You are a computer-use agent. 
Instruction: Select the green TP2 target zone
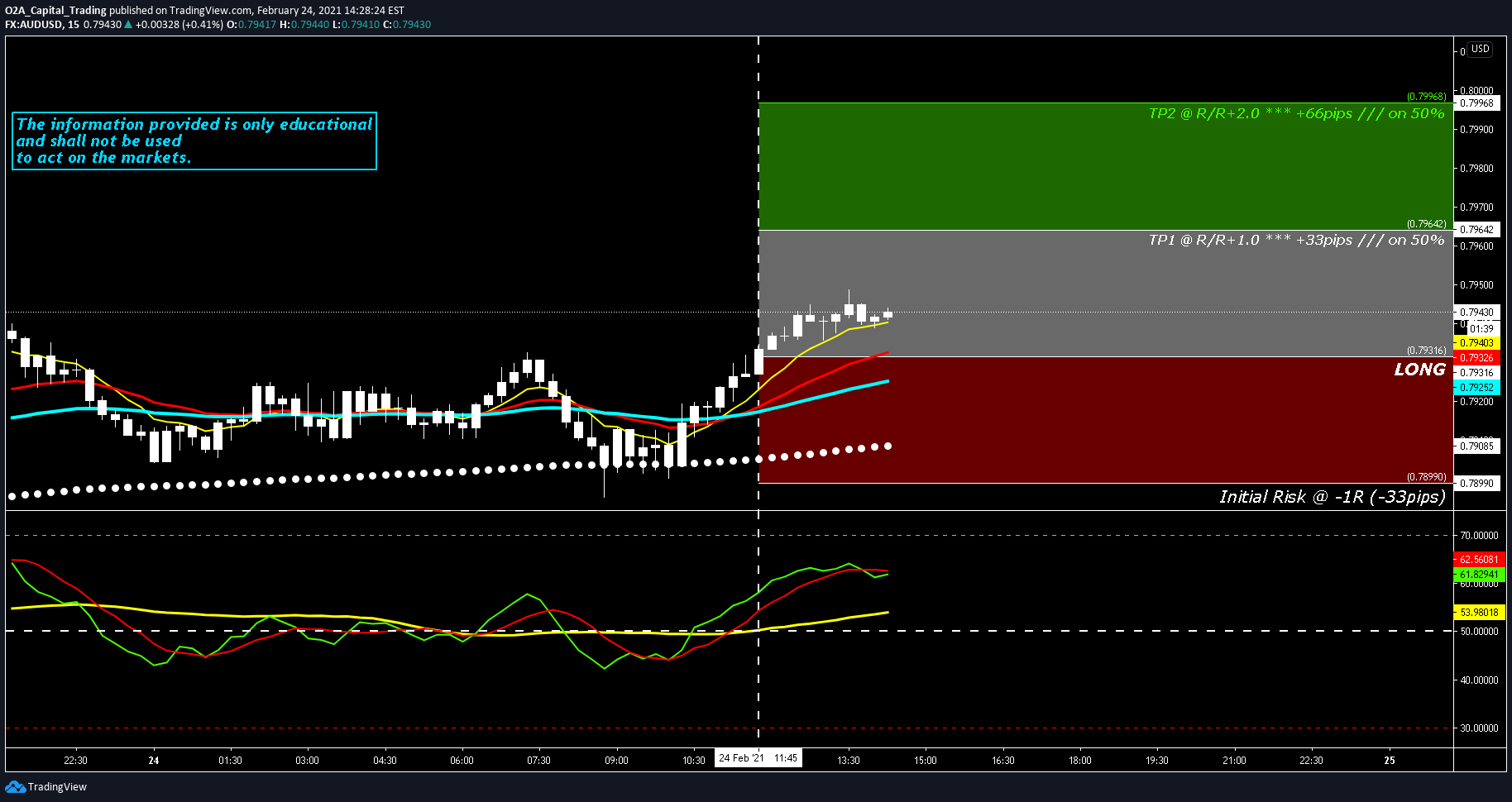point(1105,166)
